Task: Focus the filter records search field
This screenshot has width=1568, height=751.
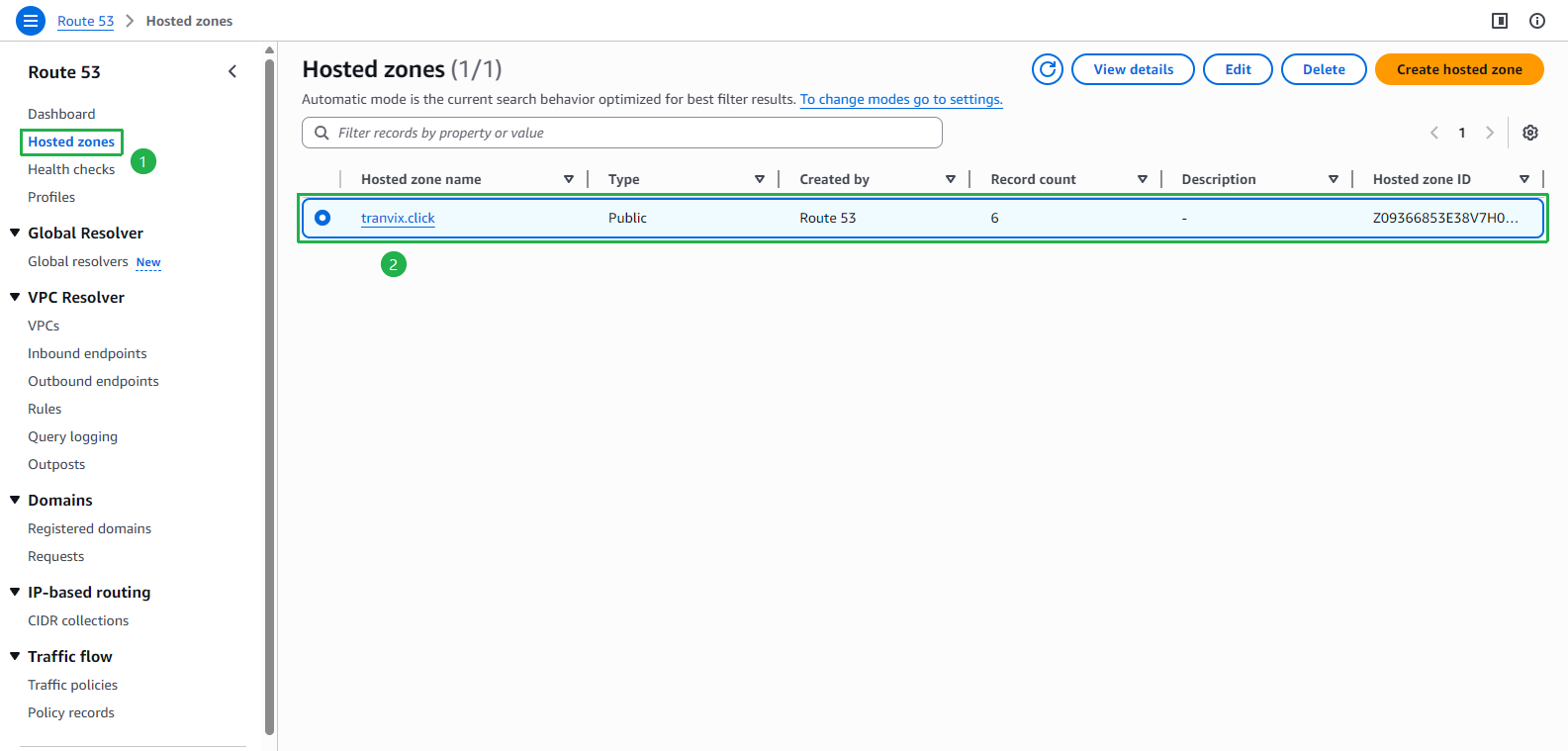Action: click(x=622, y=133)
